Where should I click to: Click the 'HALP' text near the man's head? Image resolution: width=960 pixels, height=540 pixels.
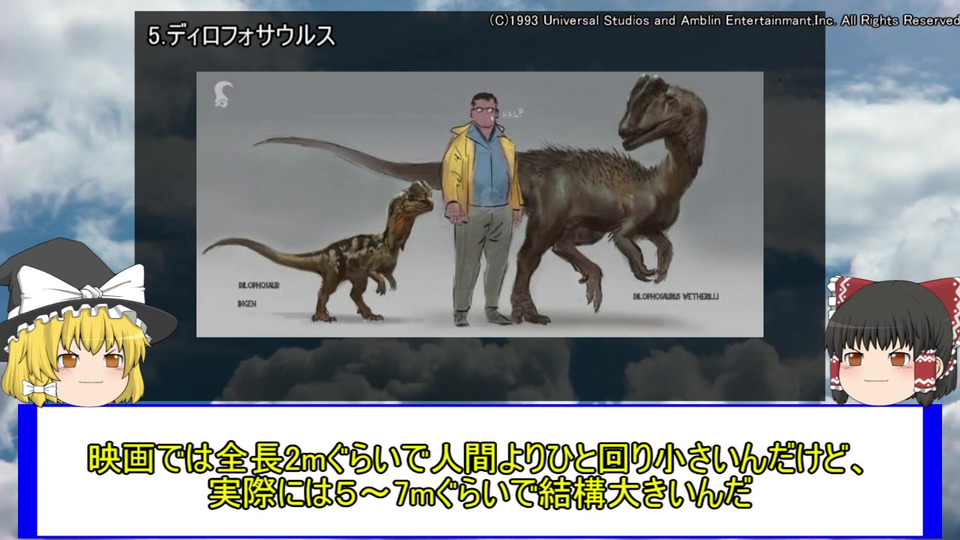point(512,113)
